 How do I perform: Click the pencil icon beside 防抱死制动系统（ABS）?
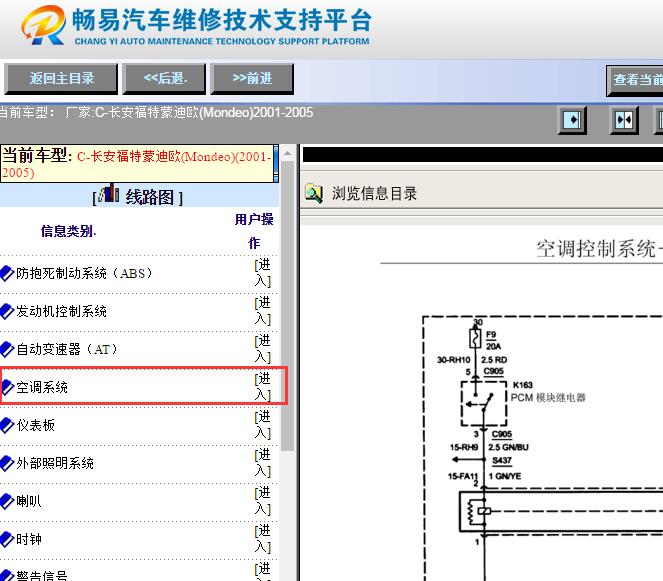click(x=7, y=274)
